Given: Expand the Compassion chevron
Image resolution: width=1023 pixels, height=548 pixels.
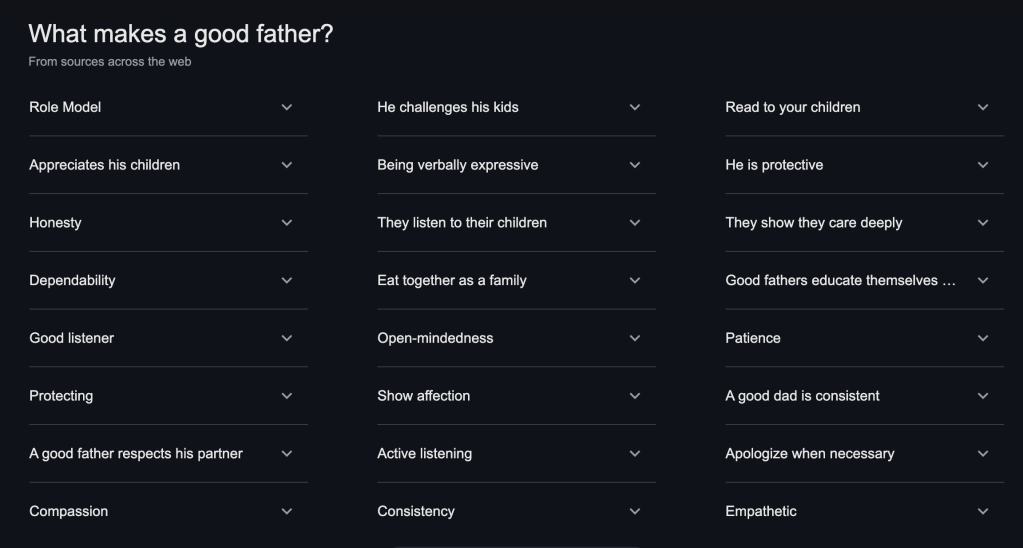Looking at the screenshot, I should tap(287, 512).
